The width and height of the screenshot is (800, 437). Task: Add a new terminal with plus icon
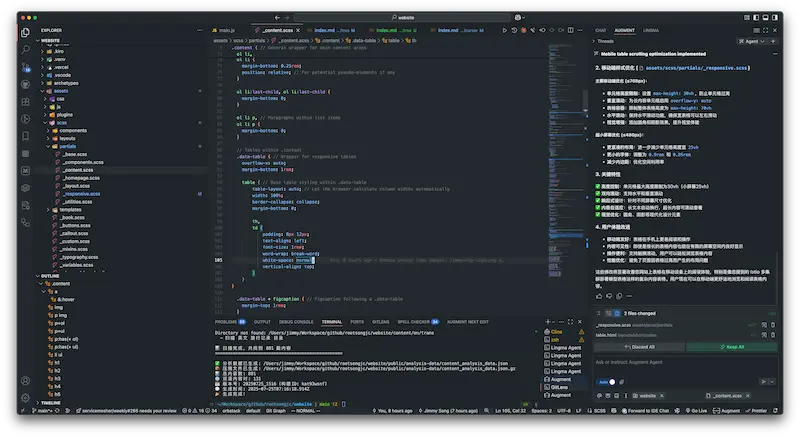click(x=547, y=322)
